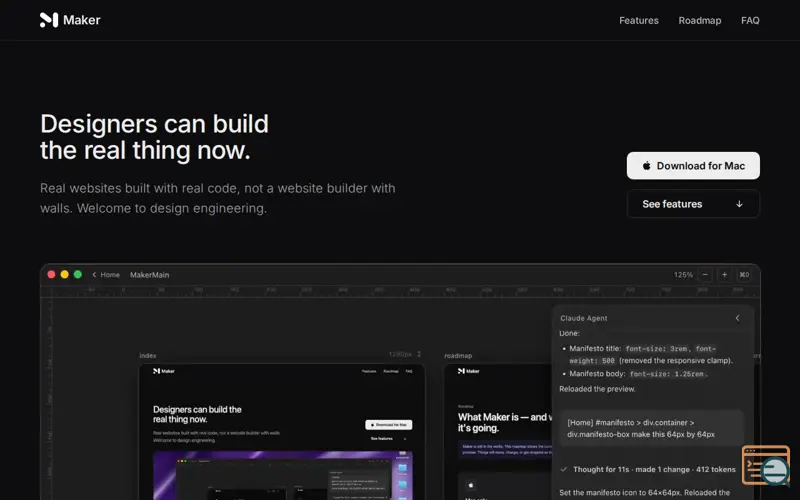Image resolution: width=800 pixels, height=500 pixels.
Task: Click the purple screenshot image in index frame
Action: point(283,475)
